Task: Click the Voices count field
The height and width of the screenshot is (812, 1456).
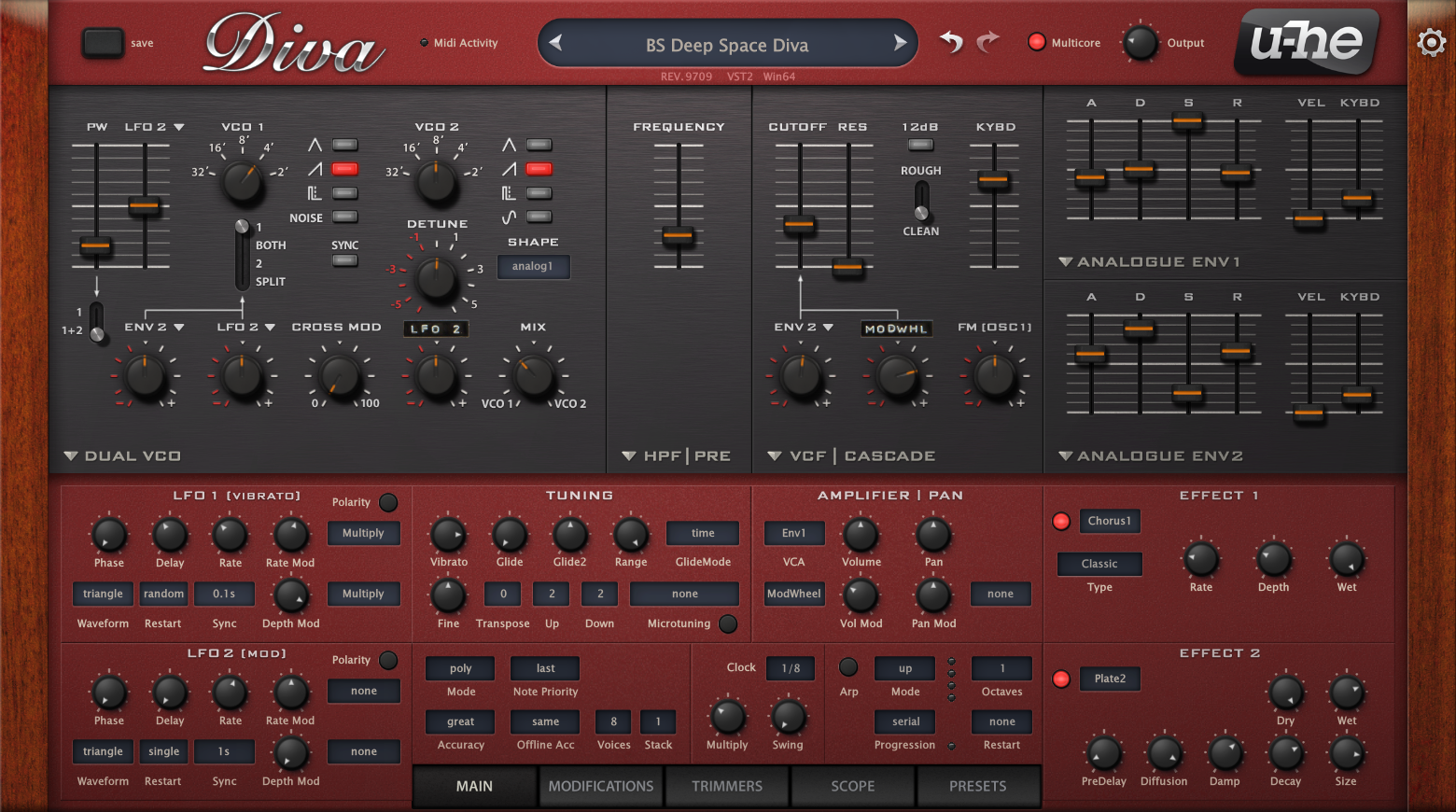Action: pos(613,721)
